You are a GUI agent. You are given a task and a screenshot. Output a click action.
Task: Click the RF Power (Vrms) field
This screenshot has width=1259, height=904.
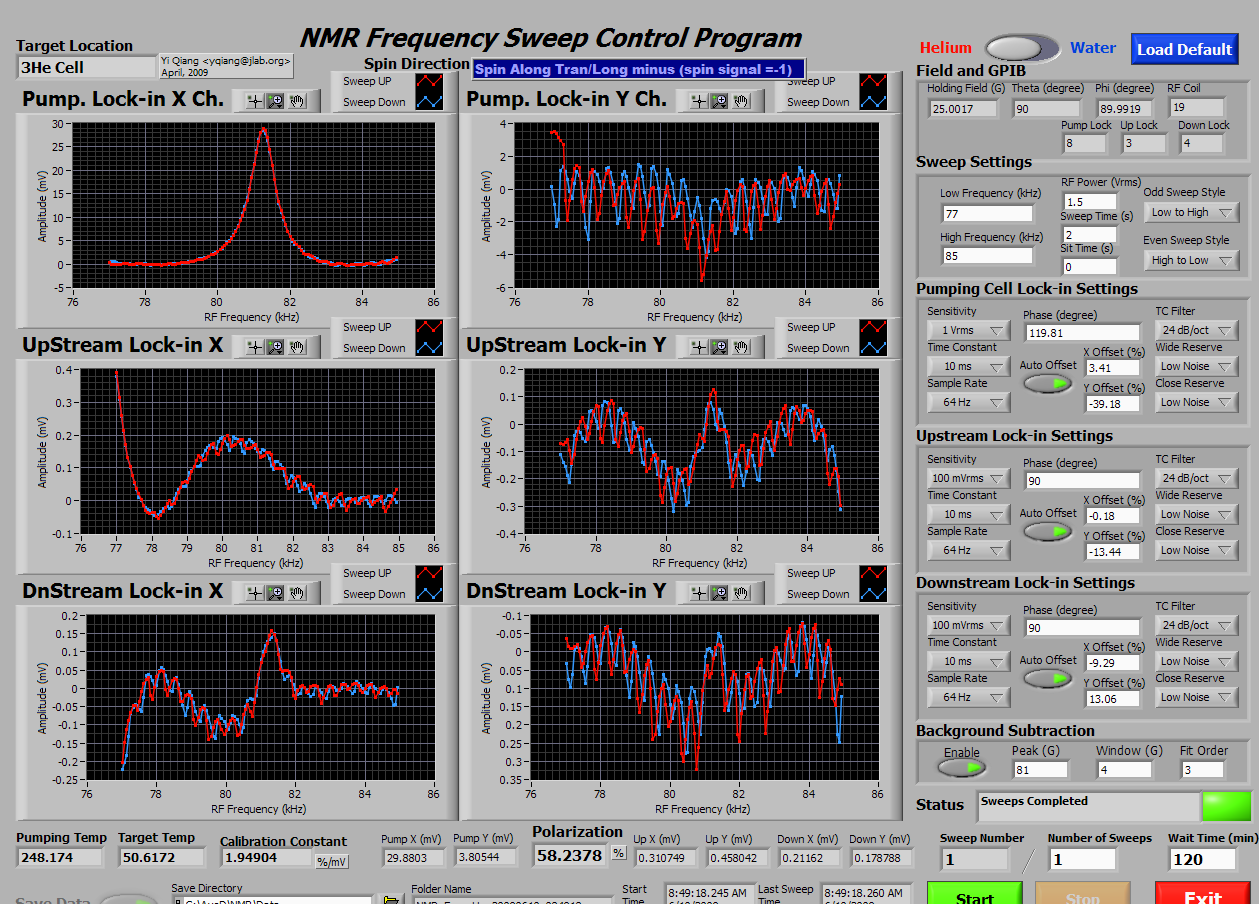[1089, 202]
